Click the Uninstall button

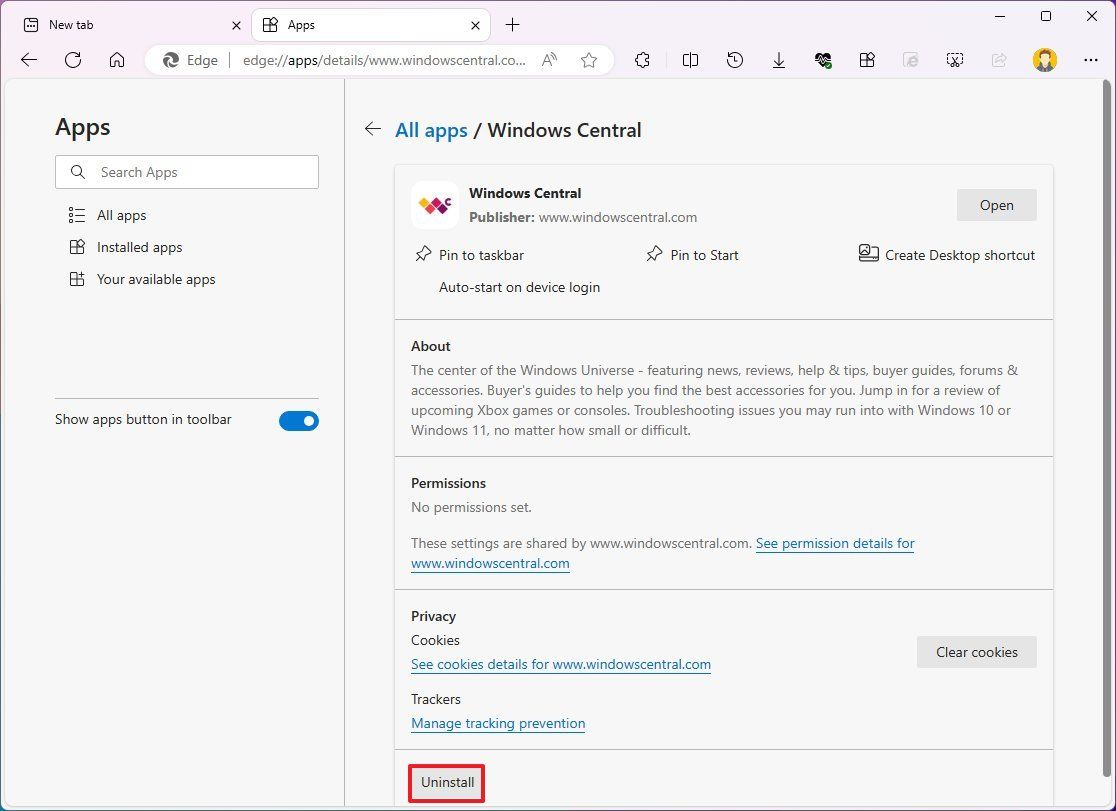point(446,783)
